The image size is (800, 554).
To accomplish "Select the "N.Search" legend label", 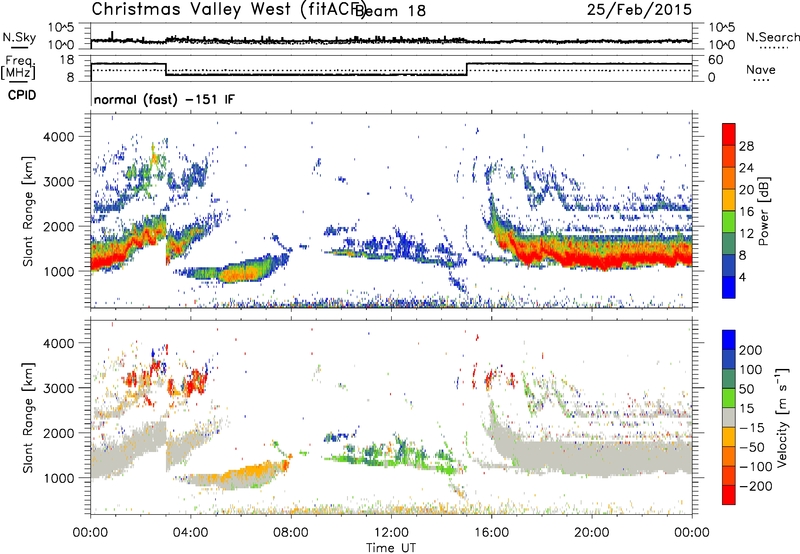I will click(772, 37).
